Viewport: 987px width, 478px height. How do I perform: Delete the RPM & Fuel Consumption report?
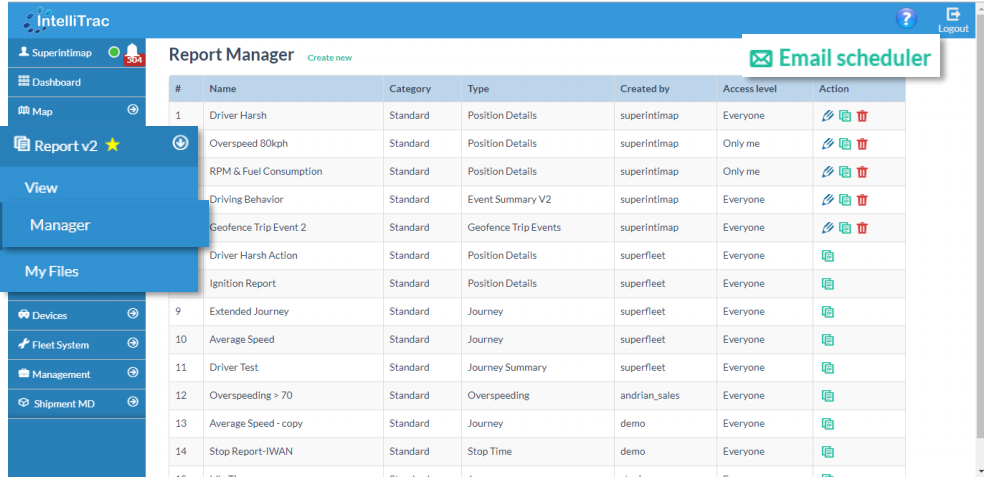coord(862,172)
